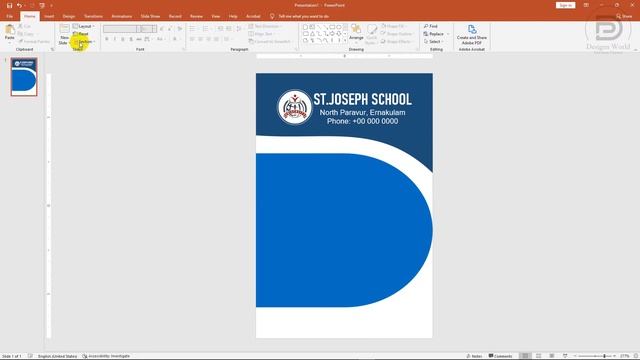Switch to the Transitions tab

click(93, 16)
